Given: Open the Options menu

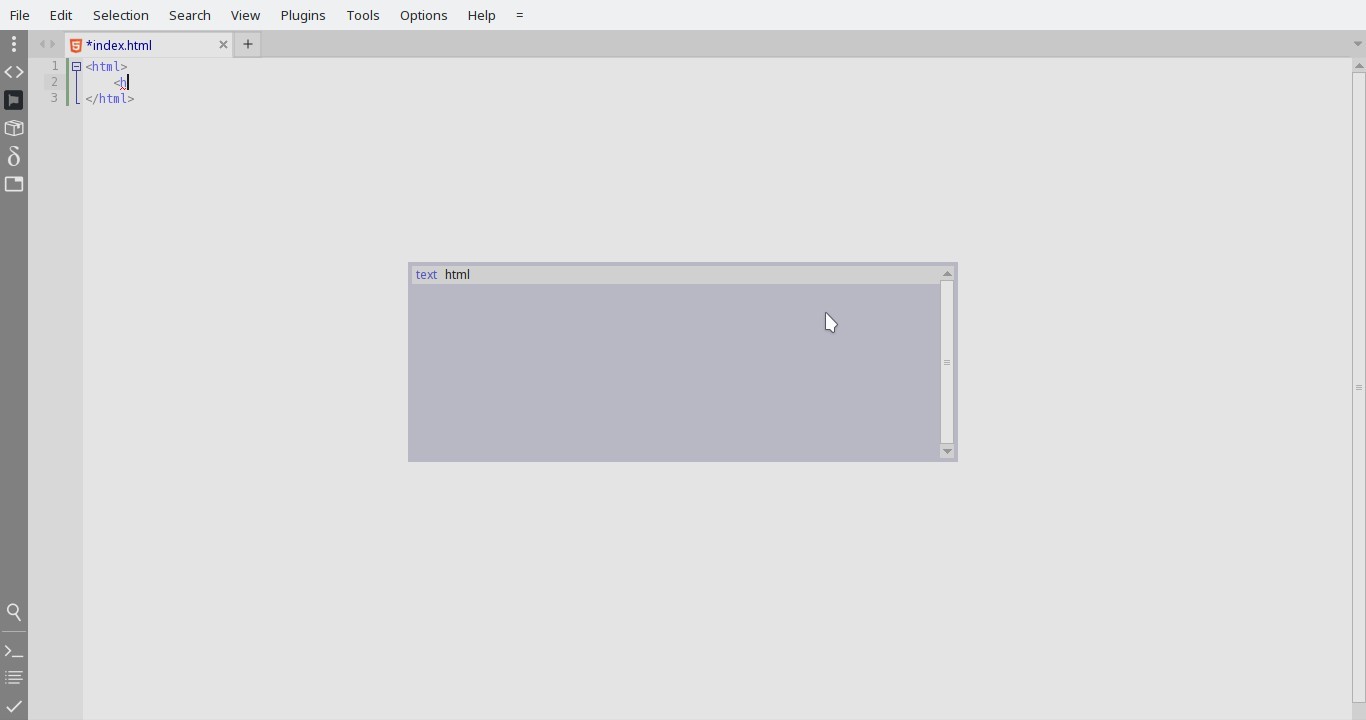Looking at the screenshot, I should click(x=425, y=15).
